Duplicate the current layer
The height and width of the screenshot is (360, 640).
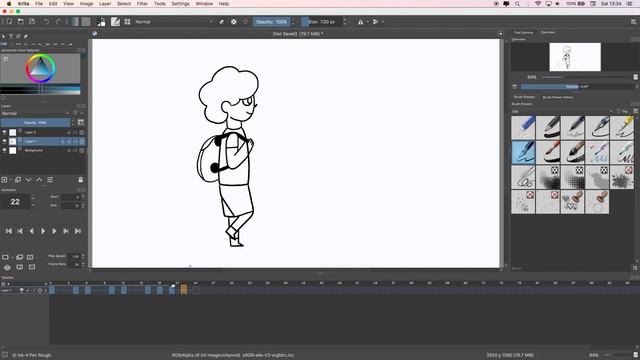tap(18, 180)
